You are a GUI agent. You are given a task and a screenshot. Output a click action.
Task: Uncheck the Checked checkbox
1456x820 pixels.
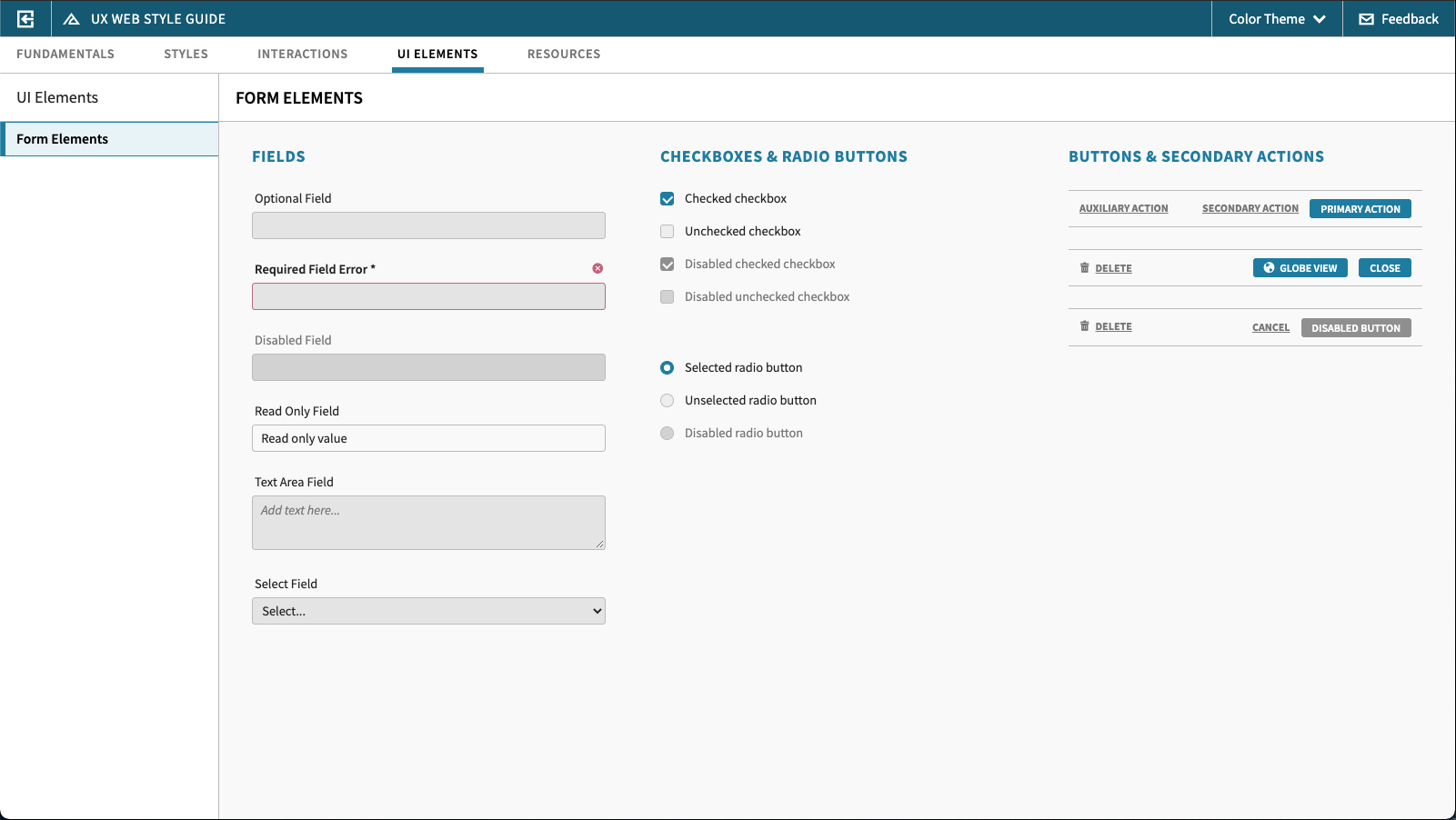668,199
